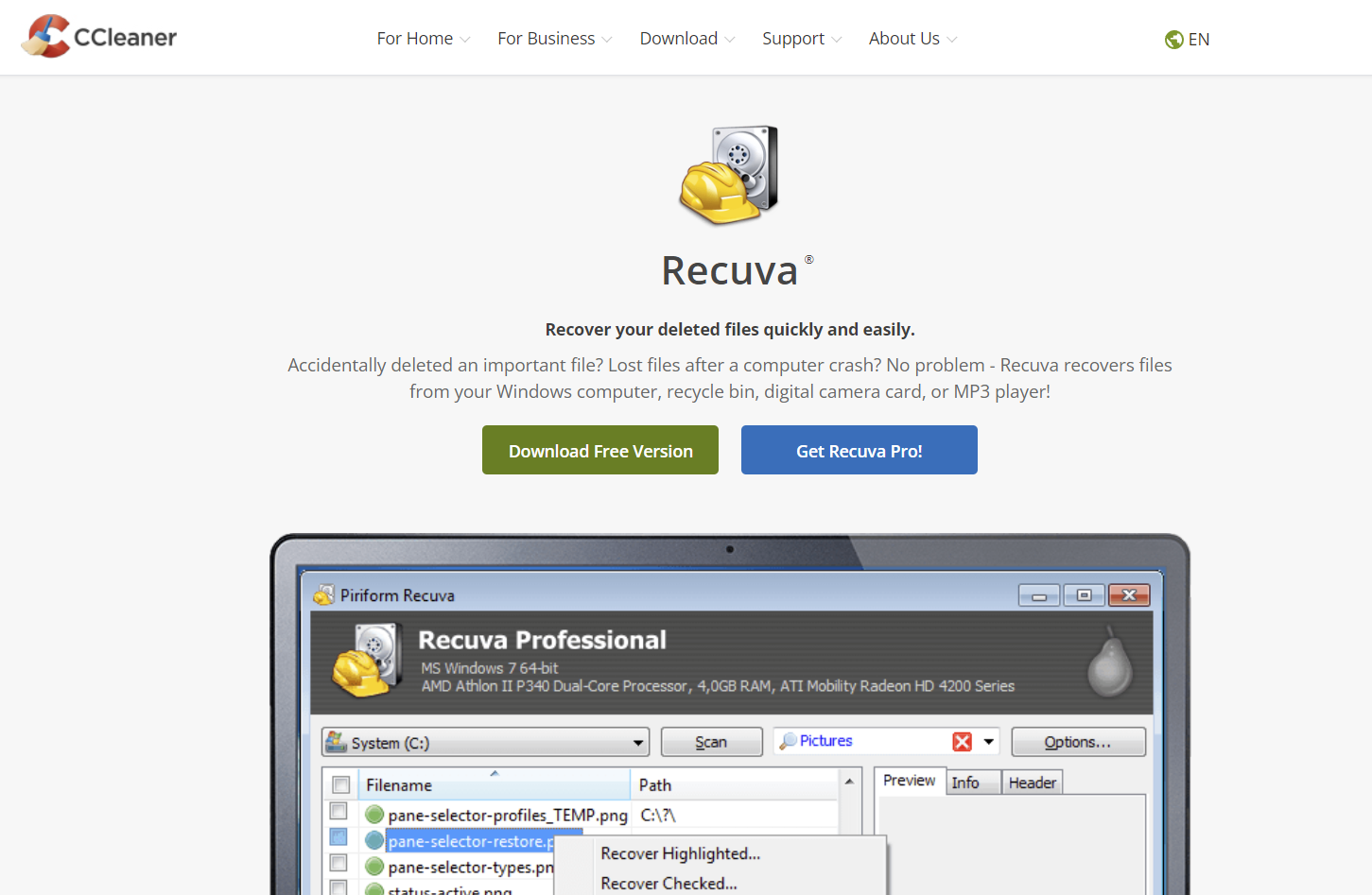Viewport: 1372px width, 895px height.
Task: Check the box for pane-selector-types file
Action: pyautogui.click(x=339, y=864)
